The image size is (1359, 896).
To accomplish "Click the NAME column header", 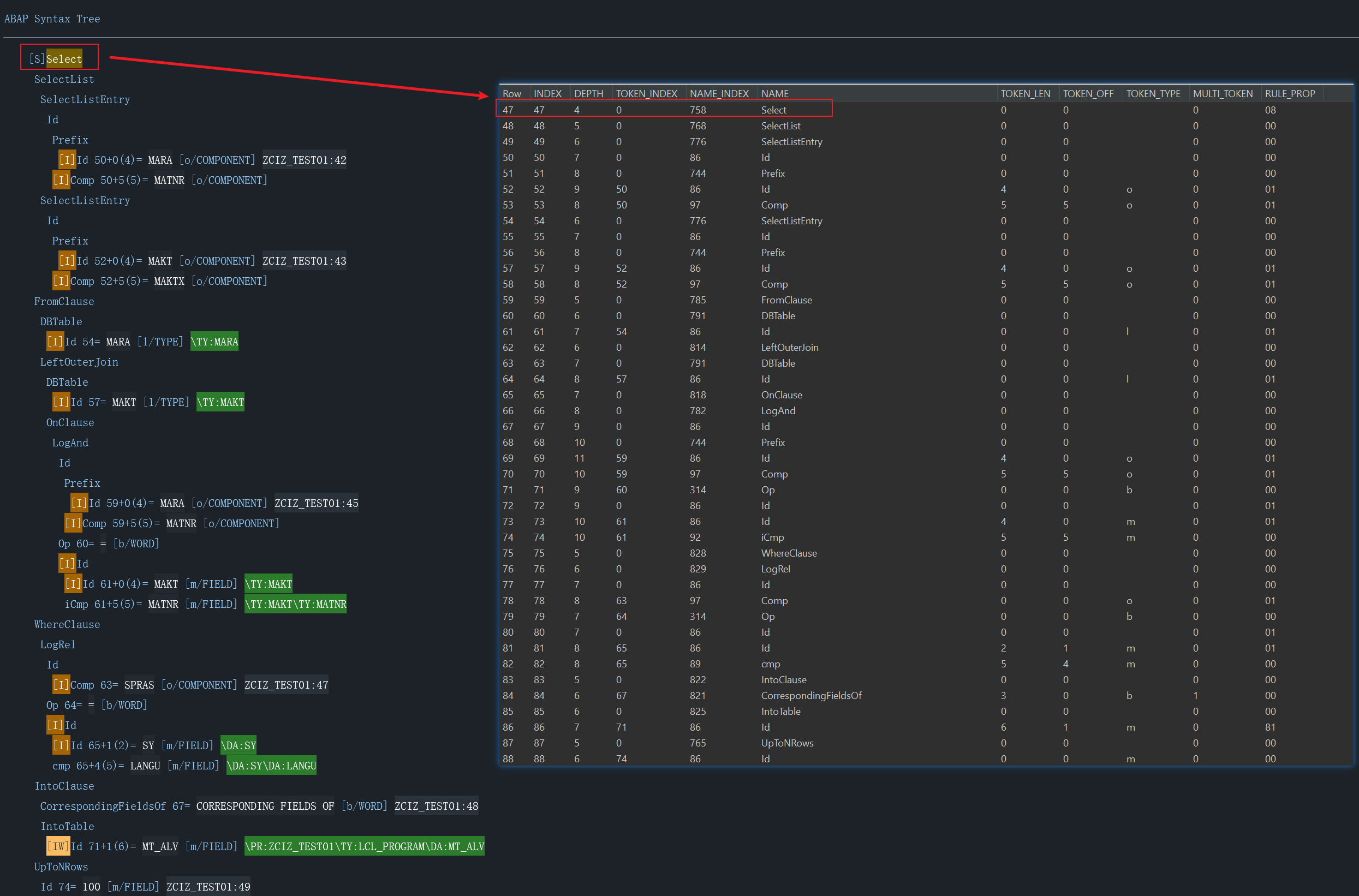I will (x=774, y=93).
